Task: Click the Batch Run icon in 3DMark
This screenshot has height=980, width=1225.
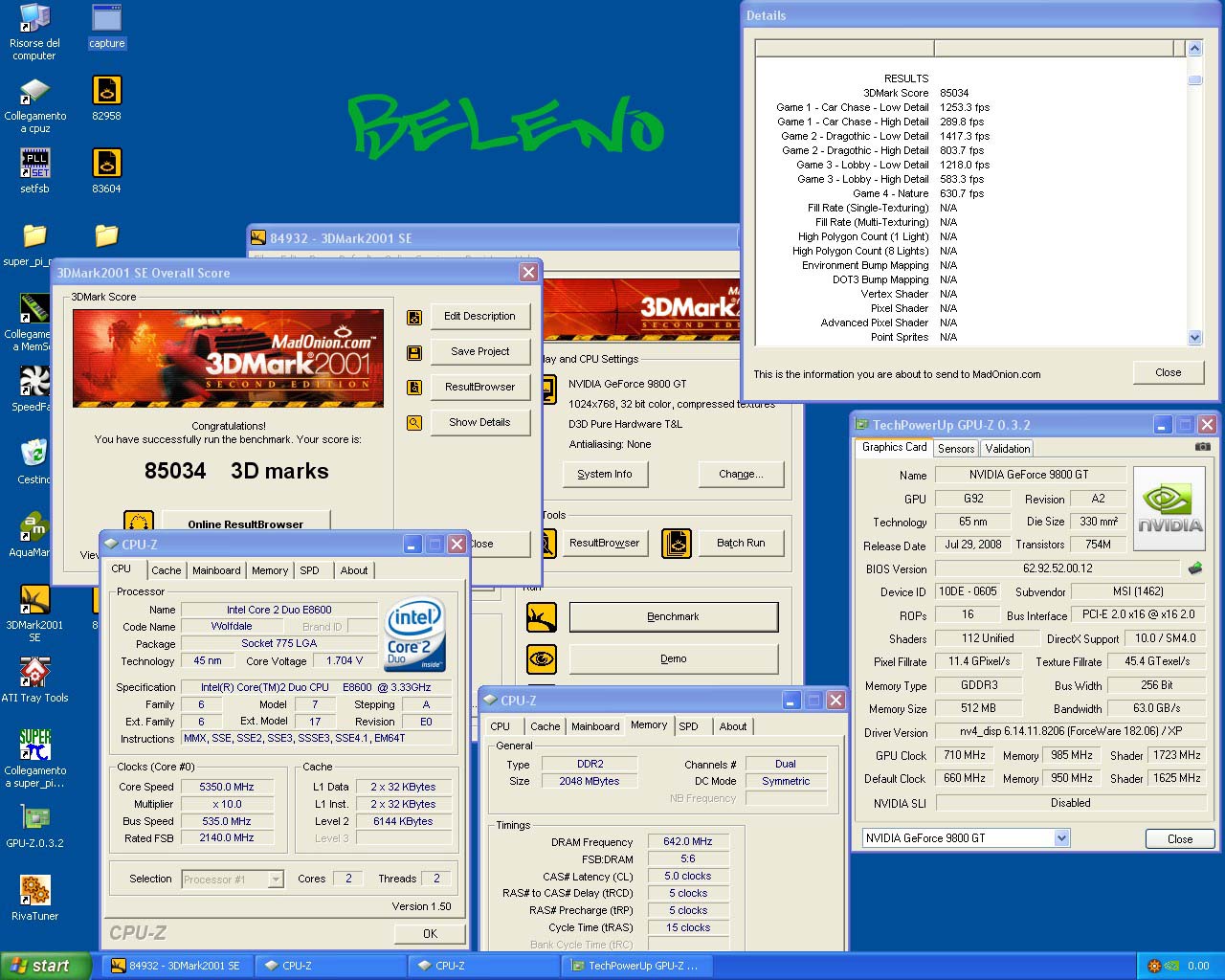Action: coord(677,544)
